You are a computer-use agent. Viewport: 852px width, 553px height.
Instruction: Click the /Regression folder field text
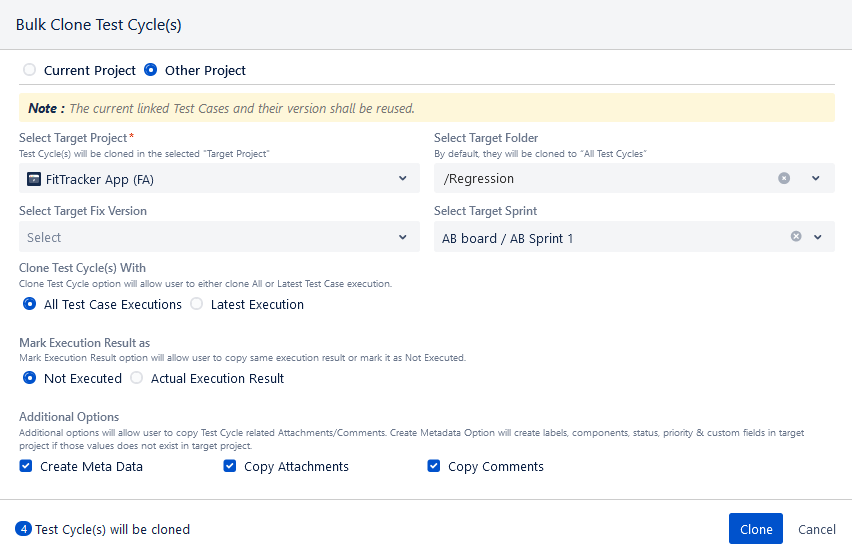pyautogui.click(x=478, y=179)
